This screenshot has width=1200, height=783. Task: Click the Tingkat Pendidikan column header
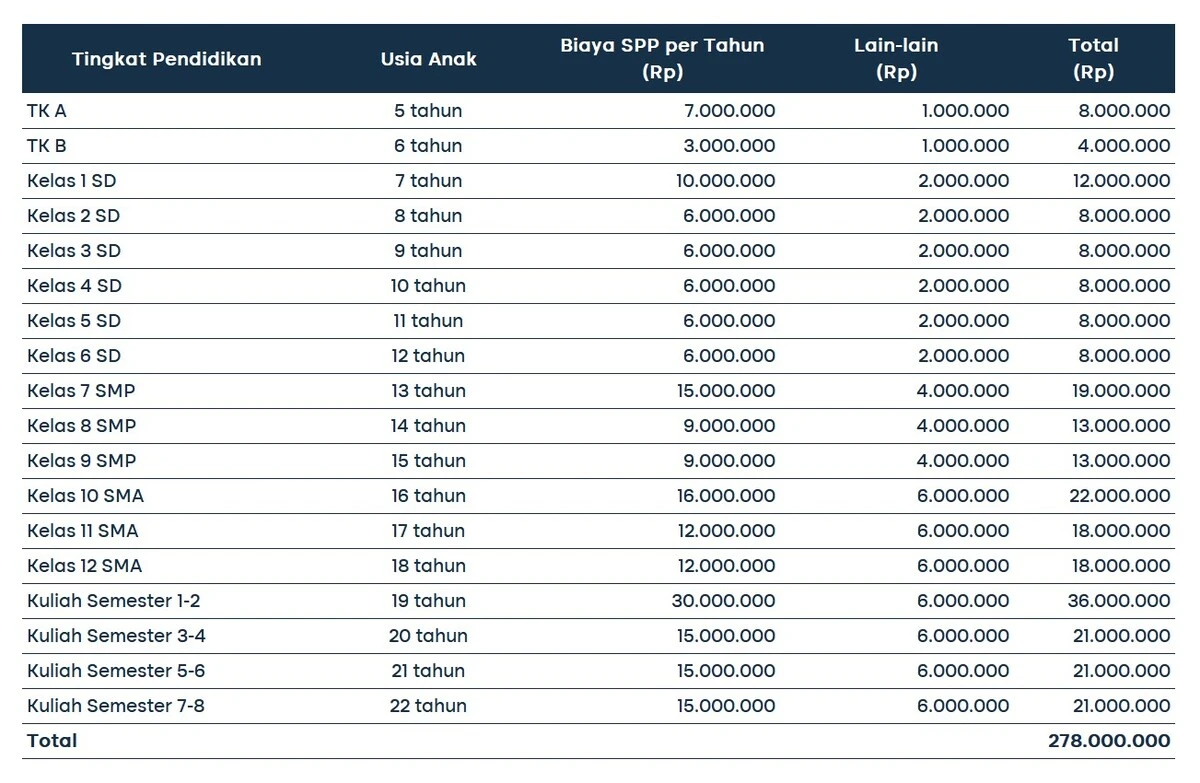click(166, 59)
